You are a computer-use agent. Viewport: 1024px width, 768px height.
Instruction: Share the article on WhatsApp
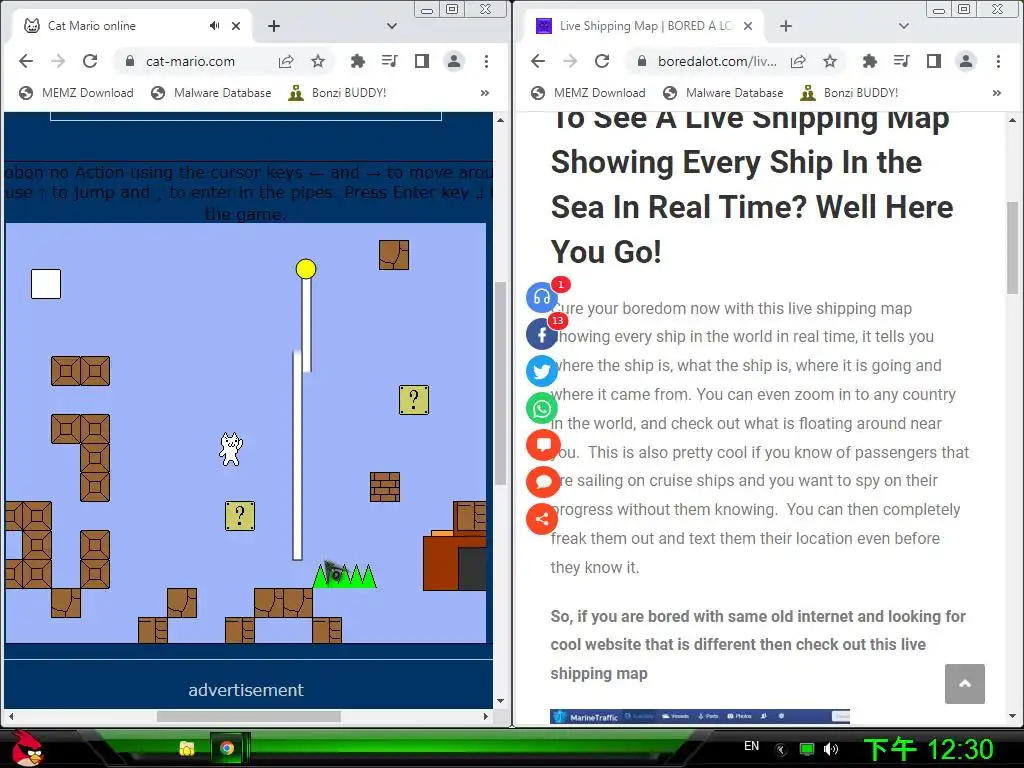pyautogui.click(x=542, y=409)
